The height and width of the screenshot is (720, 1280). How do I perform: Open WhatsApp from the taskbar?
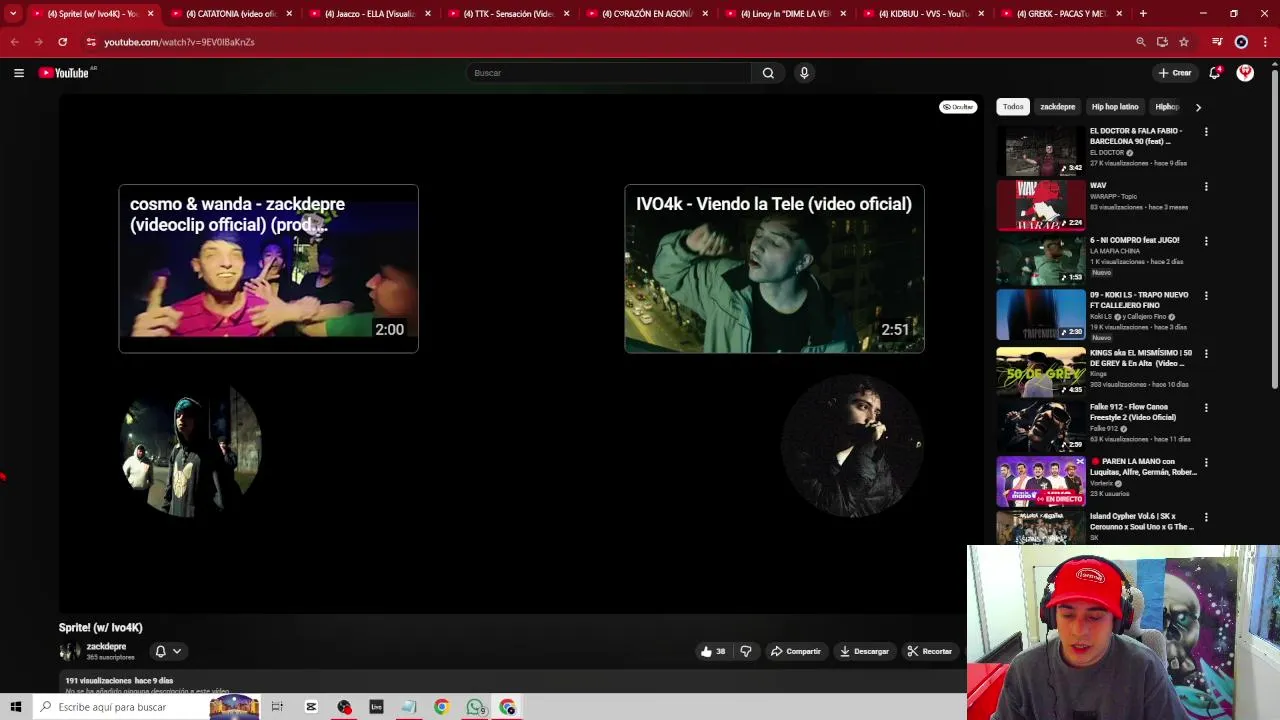coord(475,707)
